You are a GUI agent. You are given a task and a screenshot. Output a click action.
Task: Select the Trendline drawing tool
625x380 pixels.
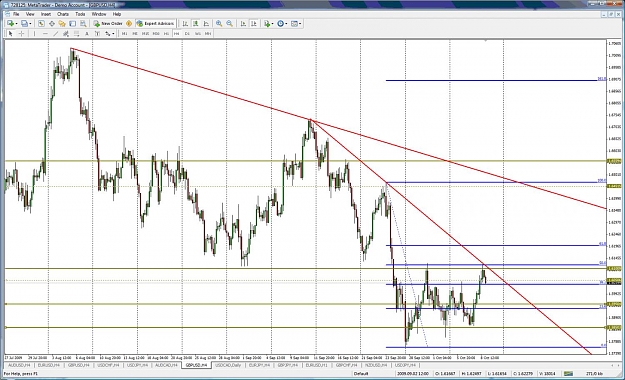point(55,33)
